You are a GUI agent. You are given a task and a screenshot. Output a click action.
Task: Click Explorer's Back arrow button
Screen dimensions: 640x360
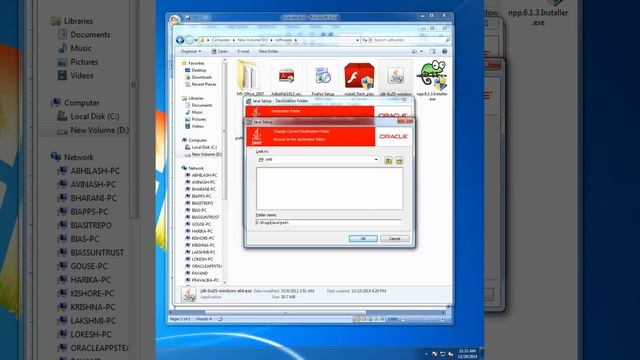[180, 40]
